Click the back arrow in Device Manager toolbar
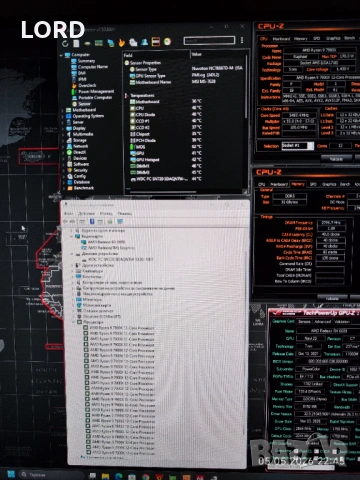 point(65,222)
